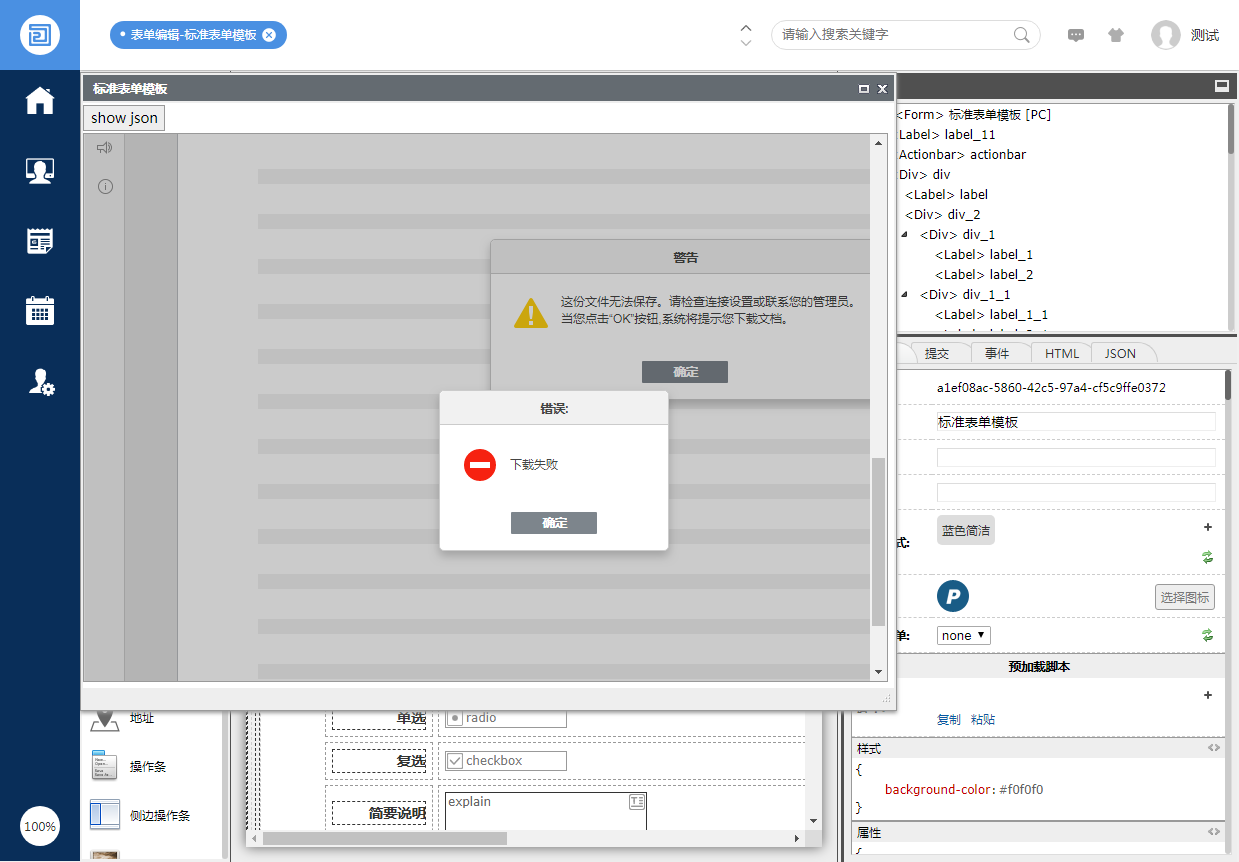Image resolution: width=1239 pixels, height=862 pixels.
Task: Open the user monitor icon in sidebar
Action: tap(40, 171)
